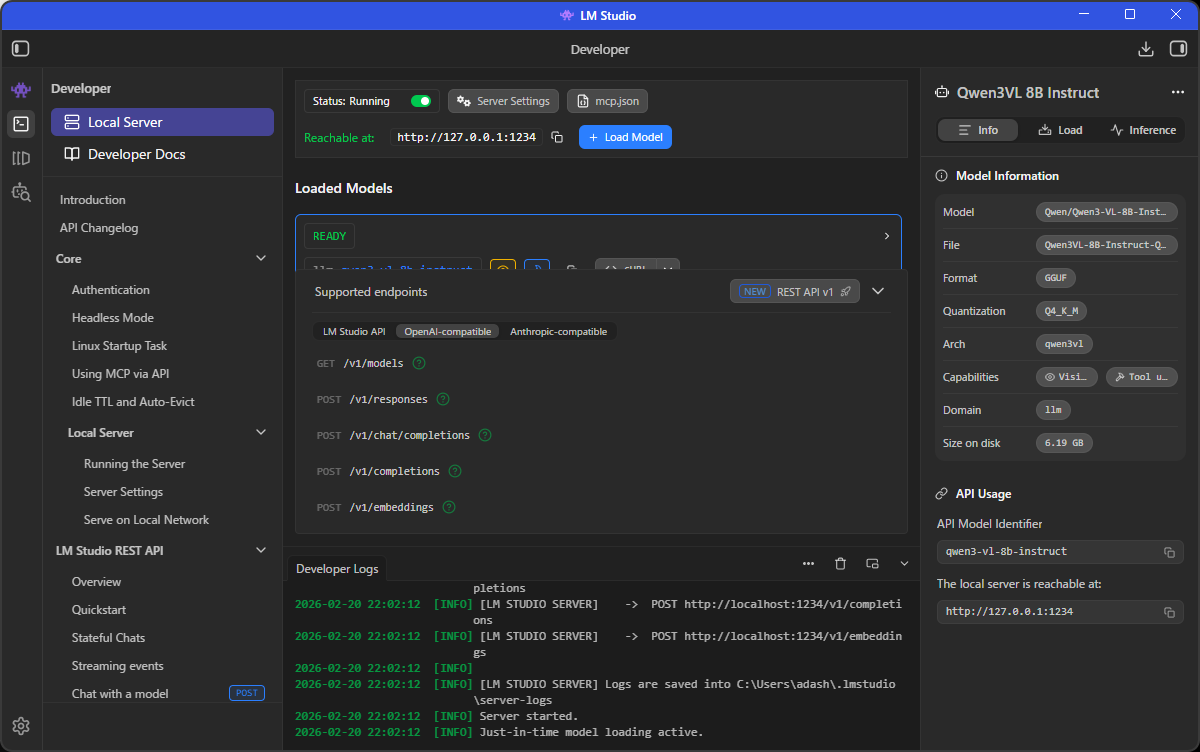The width and height of the screenshot is (1200, 752).
Task: Clear developer logs with trash icon
Action: pos(840,564)
